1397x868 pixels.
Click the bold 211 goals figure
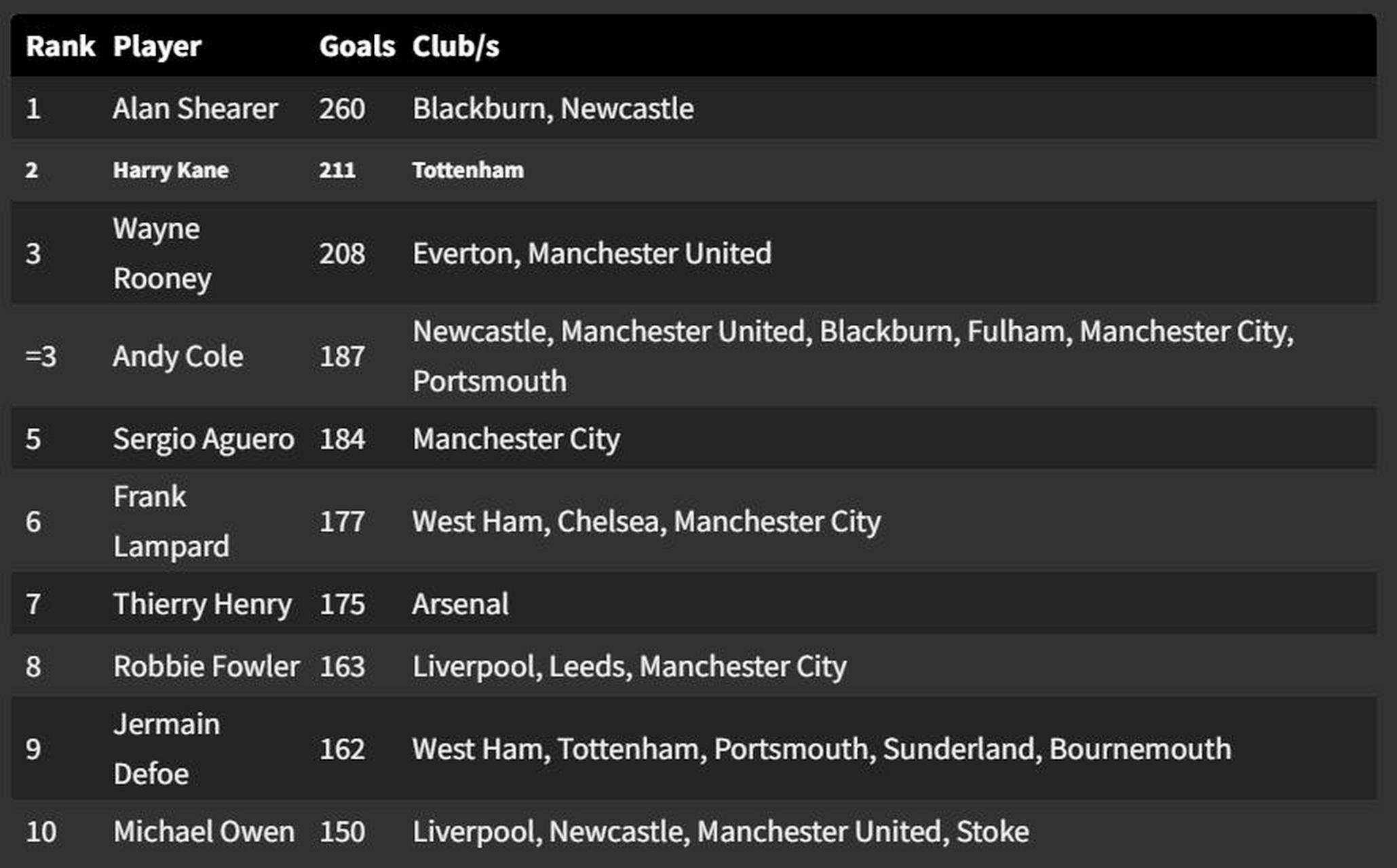337,170
